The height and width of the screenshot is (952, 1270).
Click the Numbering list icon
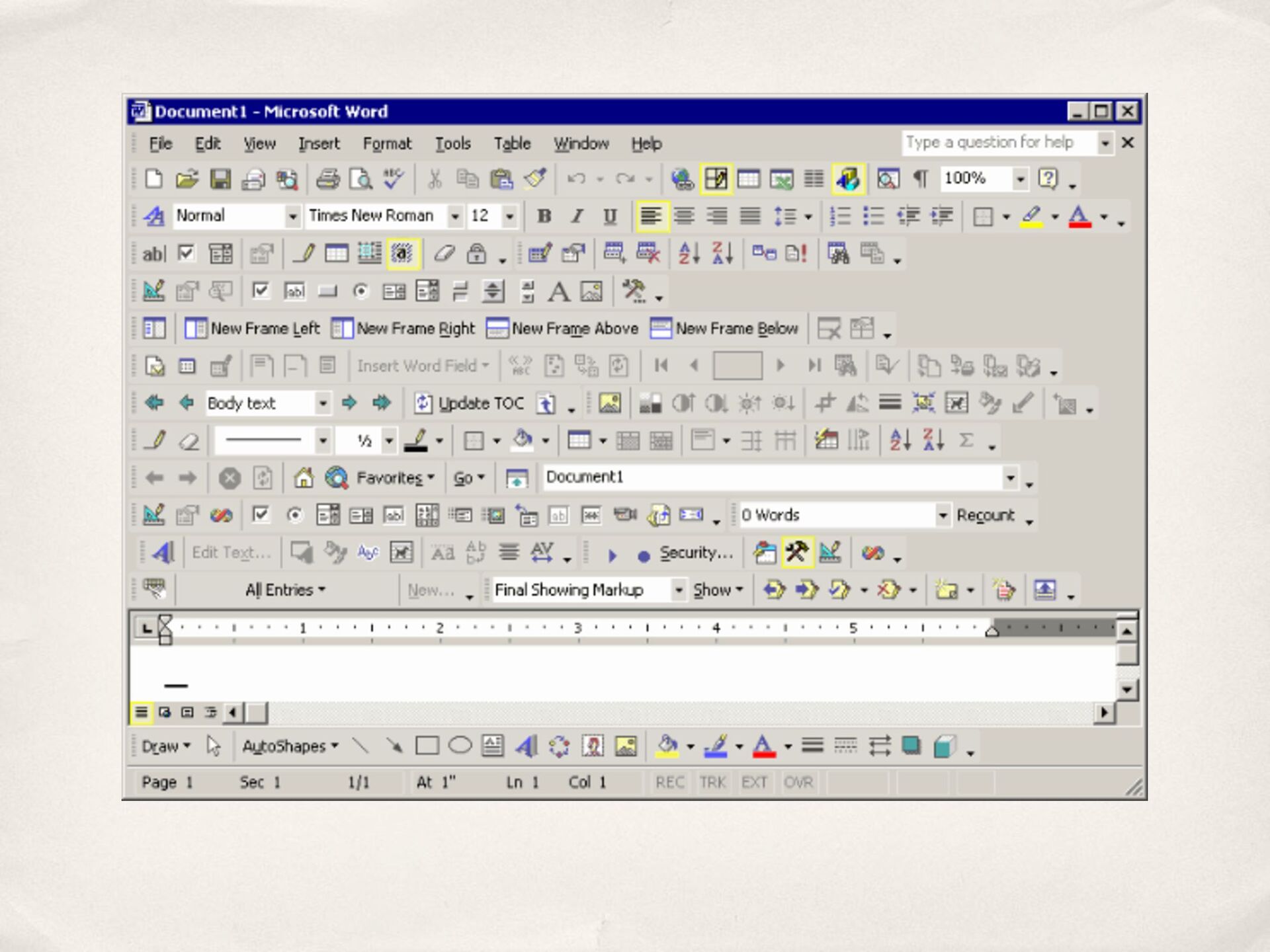tap(840, 216)
